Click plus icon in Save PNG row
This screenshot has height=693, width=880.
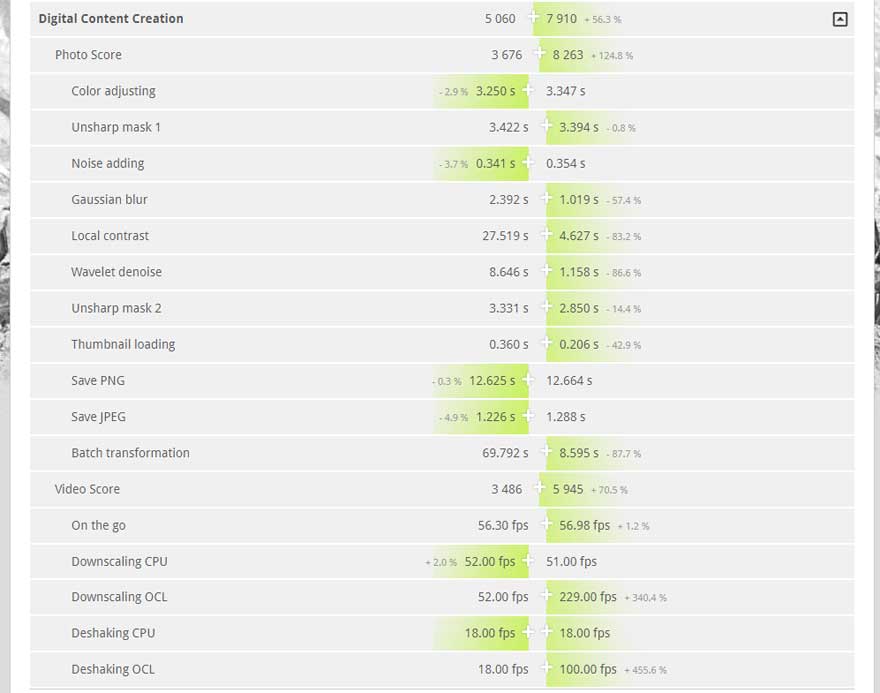[528, 379]
